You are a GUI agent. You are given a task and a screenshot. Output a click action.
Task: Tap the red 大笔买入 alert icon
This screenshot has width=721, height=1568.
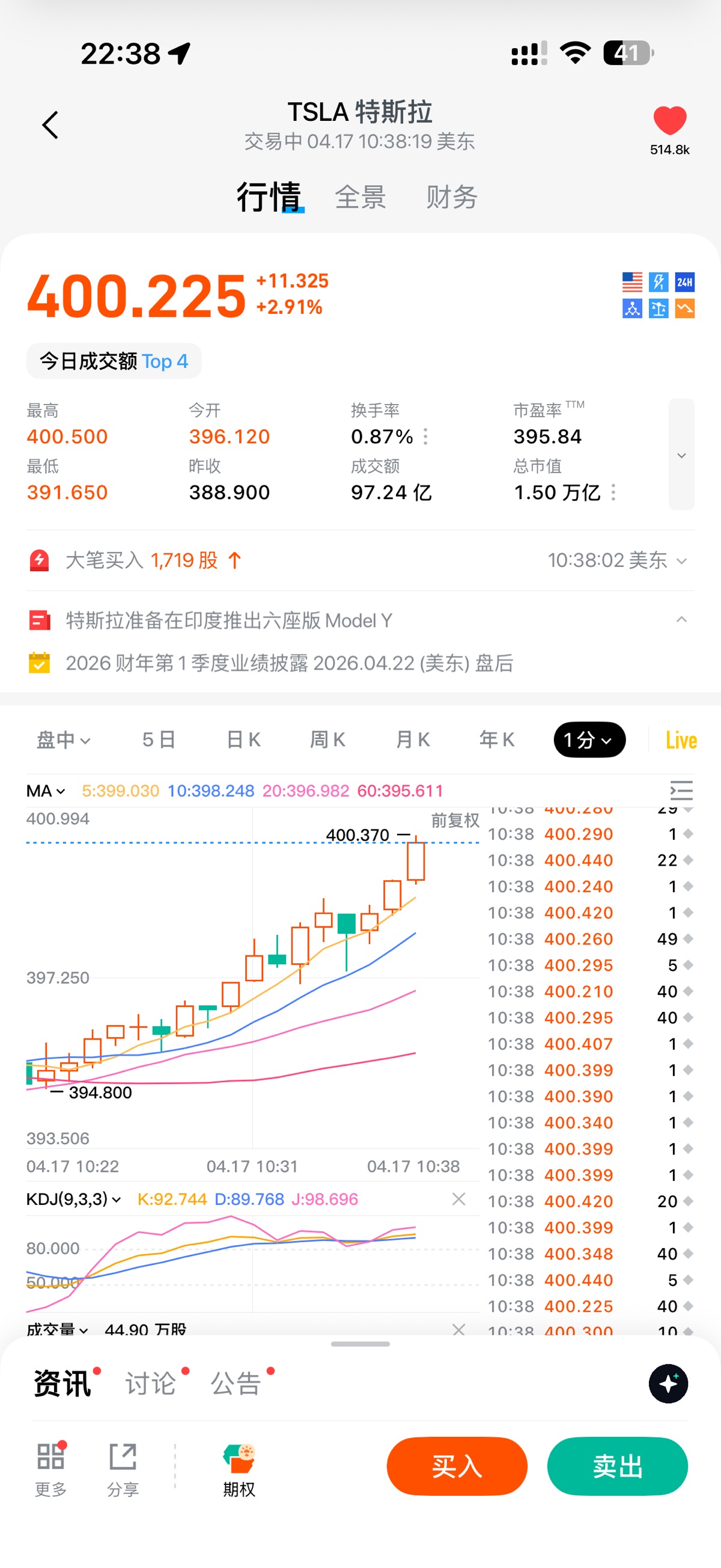tap(40, 560)
